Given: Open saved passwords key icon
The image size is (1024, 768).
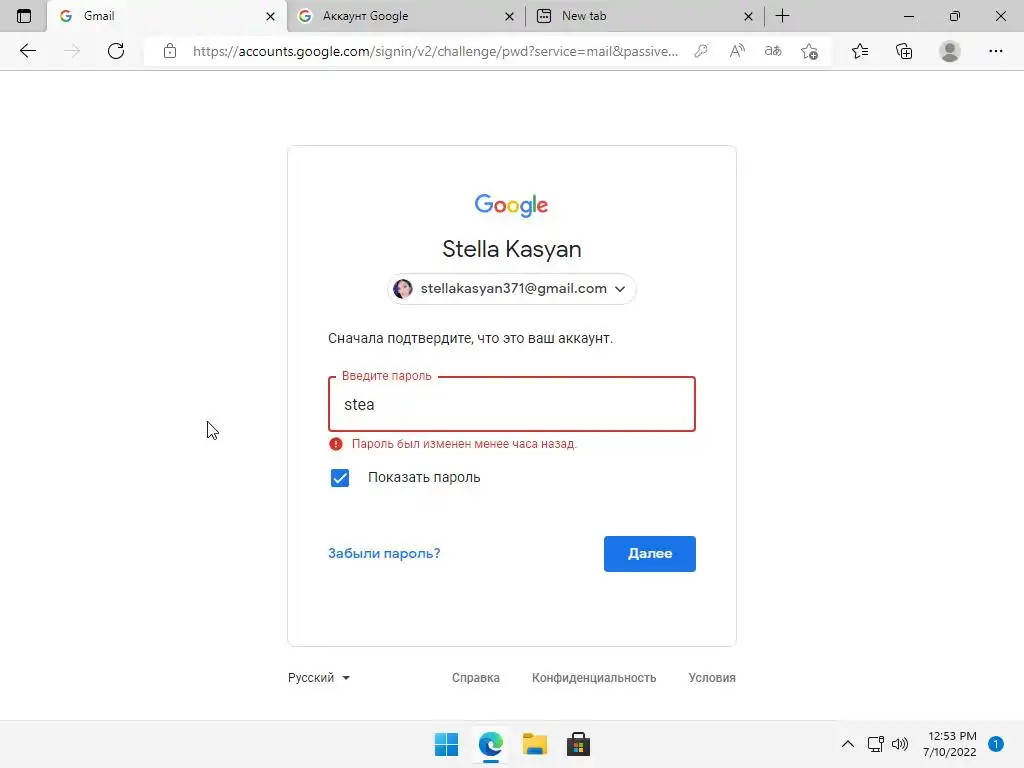Looking at the screenshot, I should [x=701, y=51].
